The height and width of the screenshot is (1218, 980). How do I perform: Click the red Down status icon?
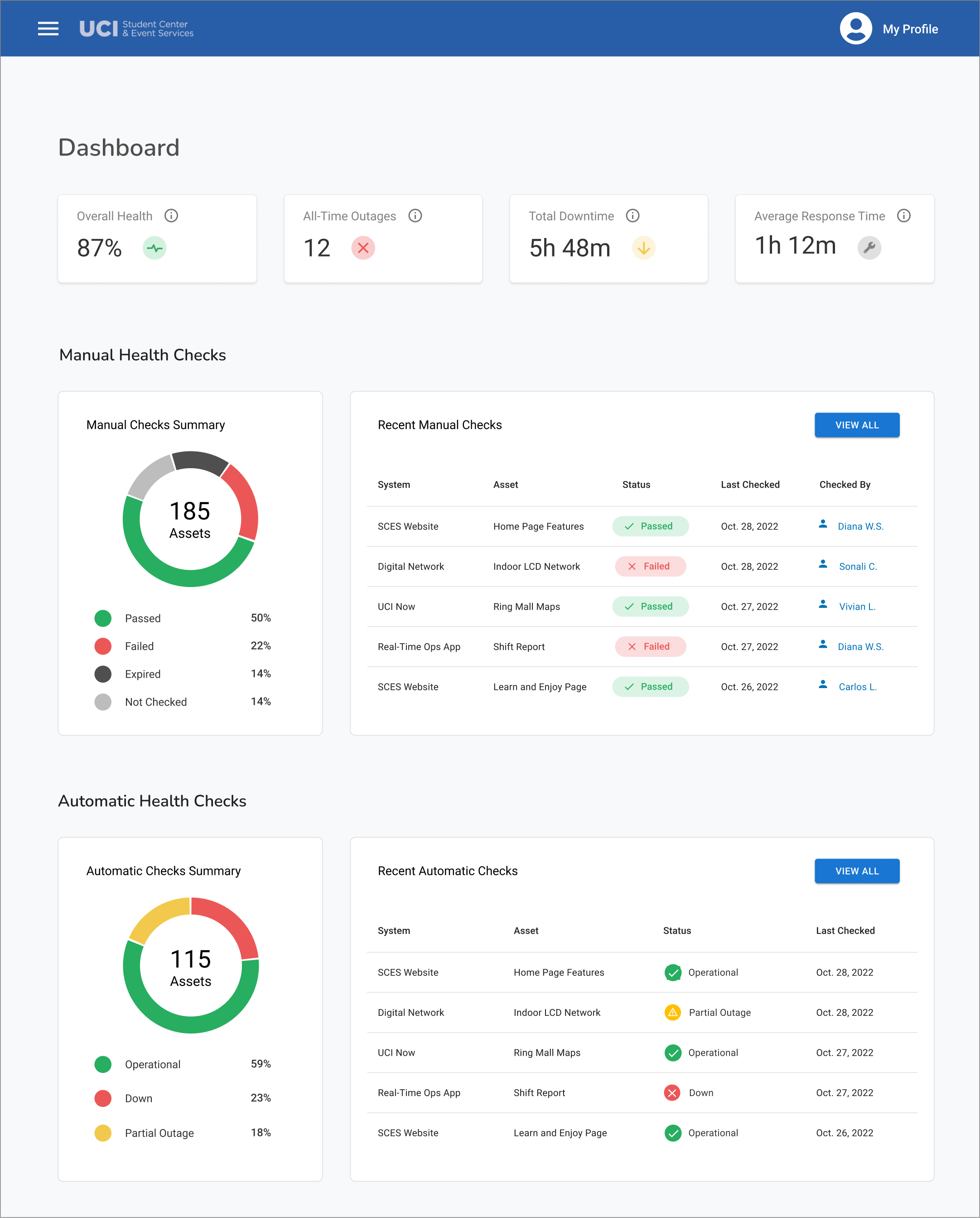click(x=672, y=1092)
